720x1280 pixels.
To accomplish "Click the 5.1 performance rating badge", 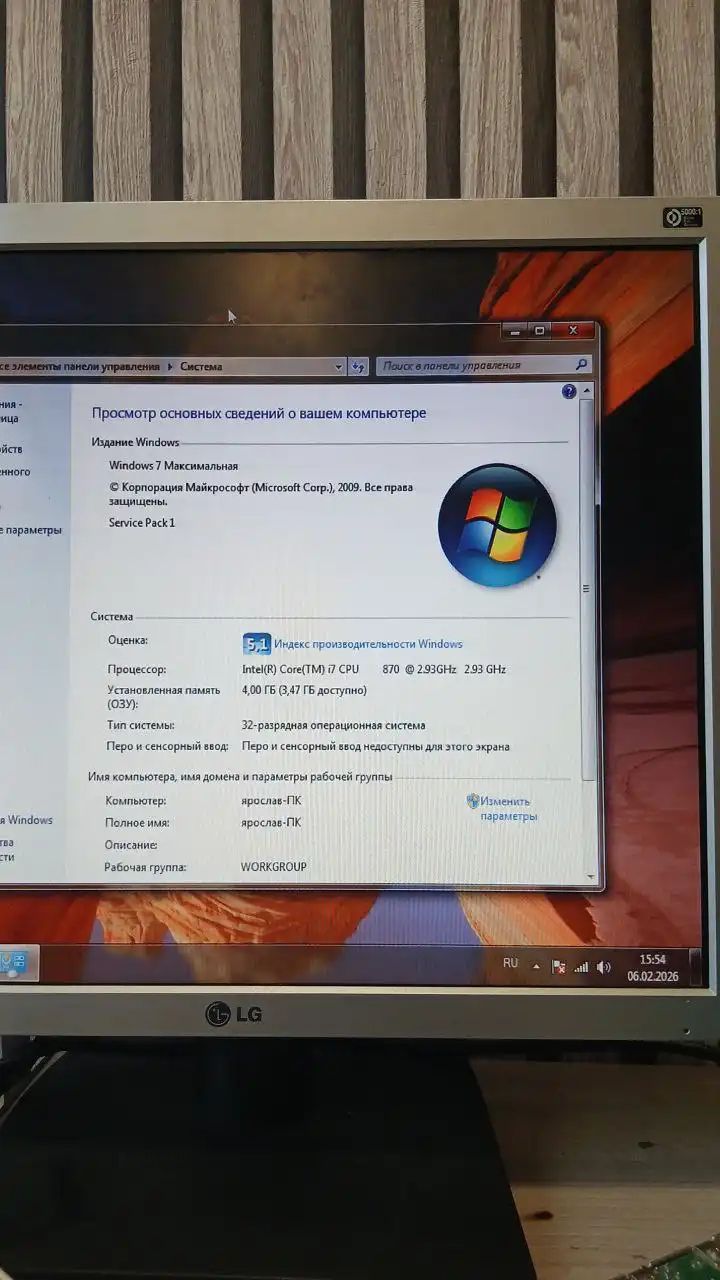I will click(x=256, y=644).
